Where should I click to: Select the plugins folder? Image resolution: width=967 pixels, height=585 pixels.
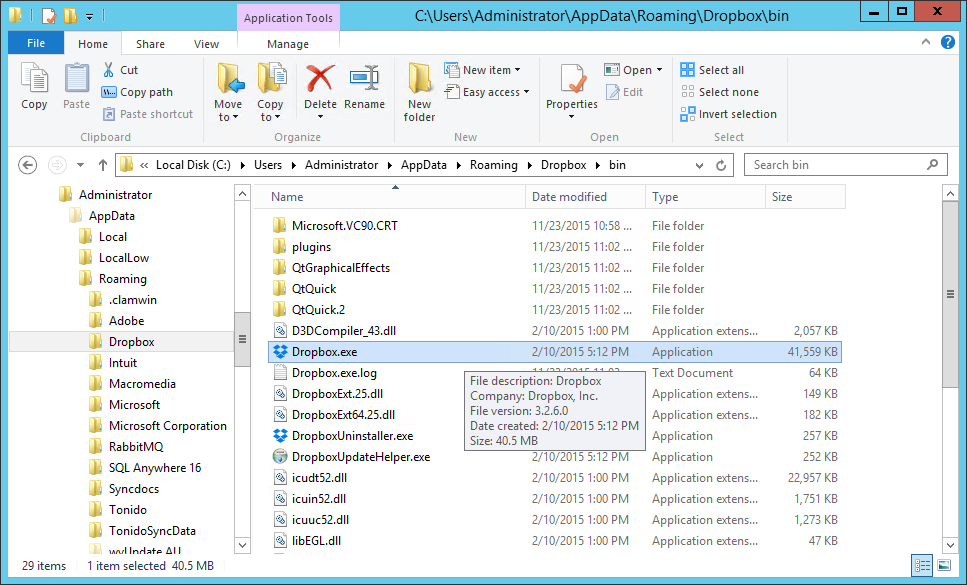(x=302, y=247)
